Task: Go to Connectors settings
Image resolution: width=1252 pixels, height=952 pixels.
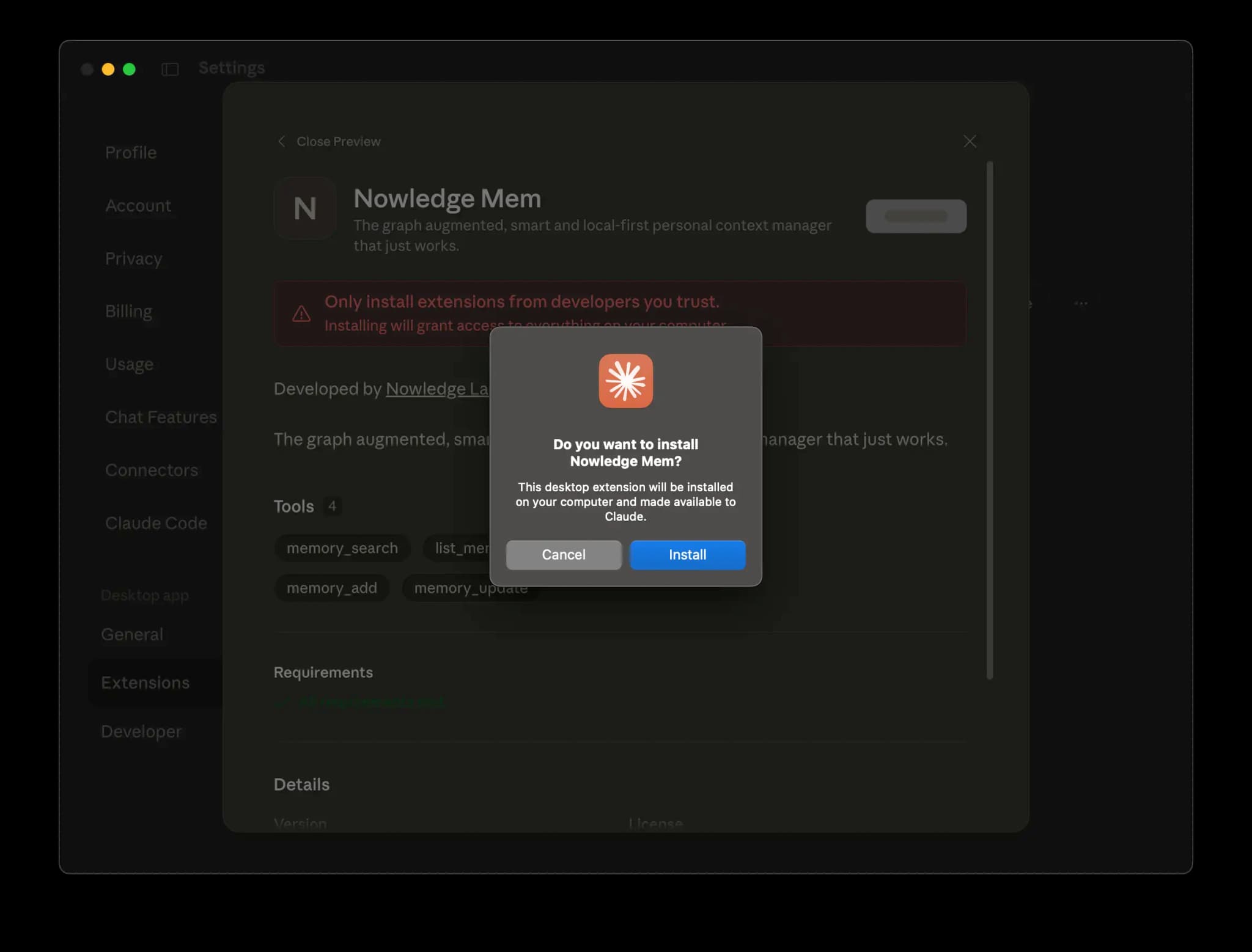Action: coord(151,470)
